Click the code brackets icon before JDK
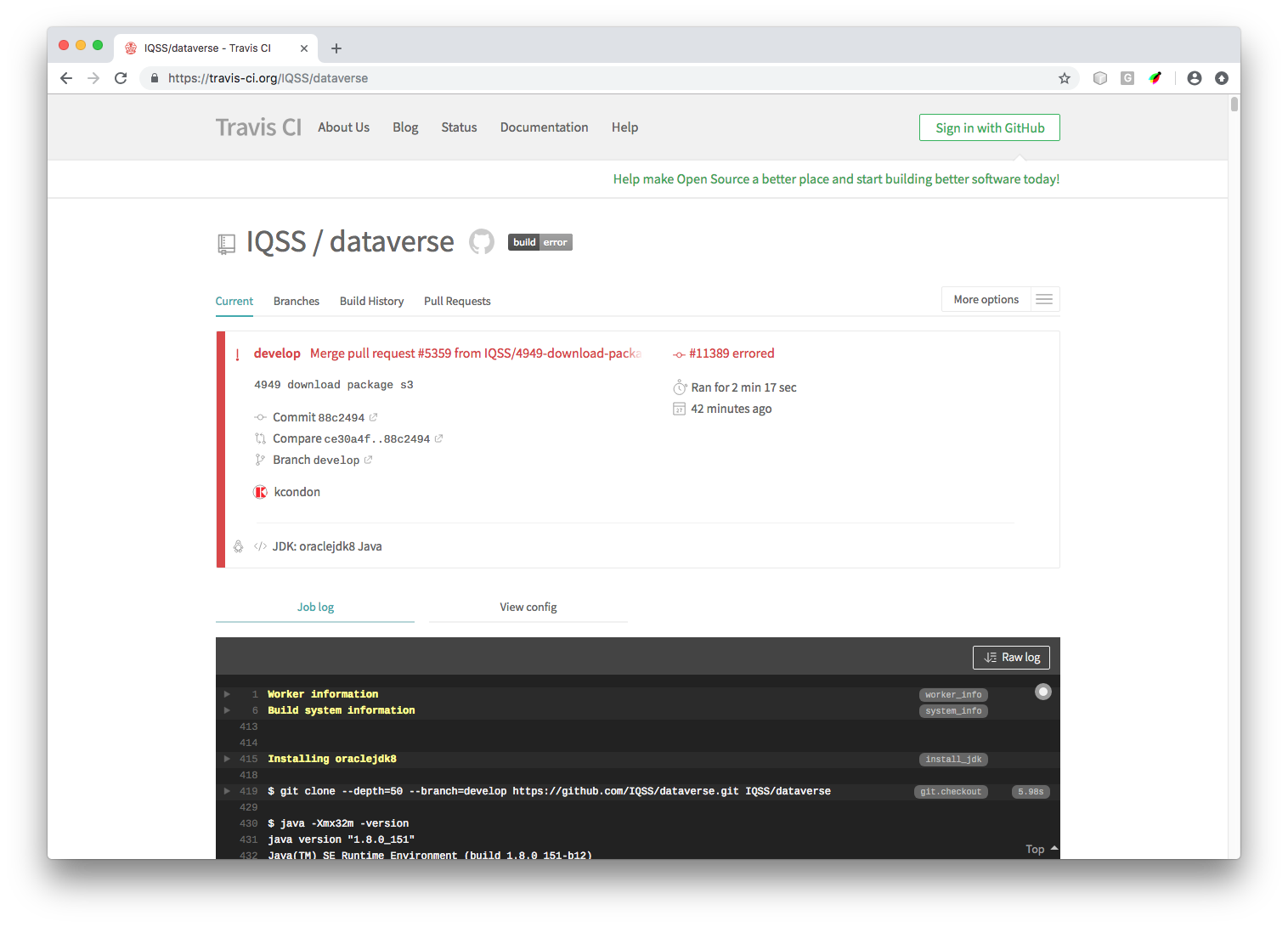 [260, 546]
